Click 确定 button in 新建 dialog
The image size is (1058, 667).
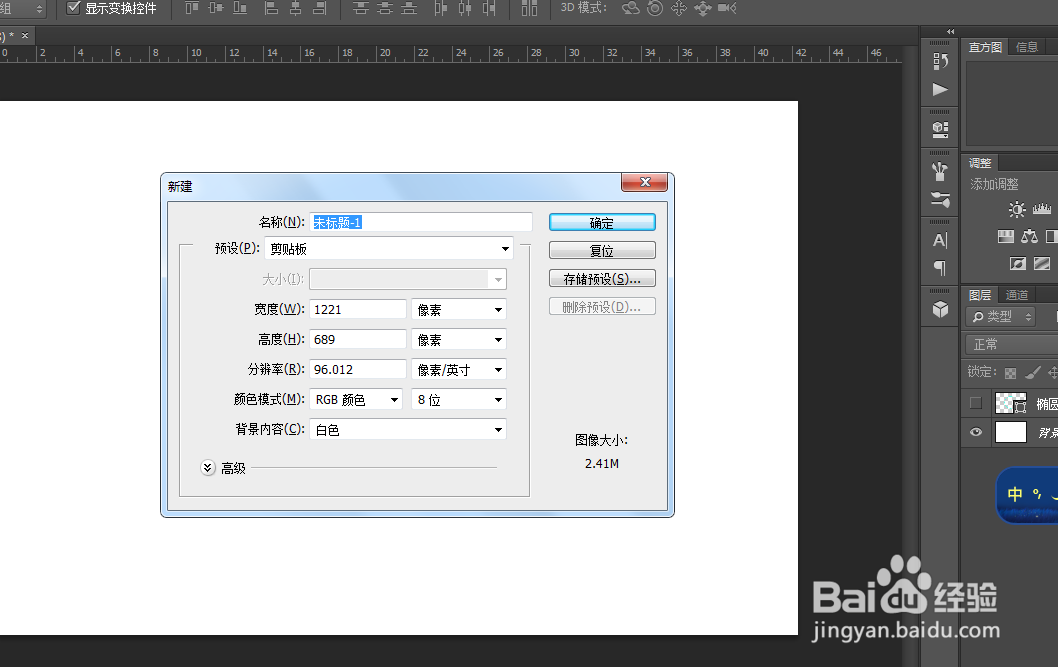602,223
